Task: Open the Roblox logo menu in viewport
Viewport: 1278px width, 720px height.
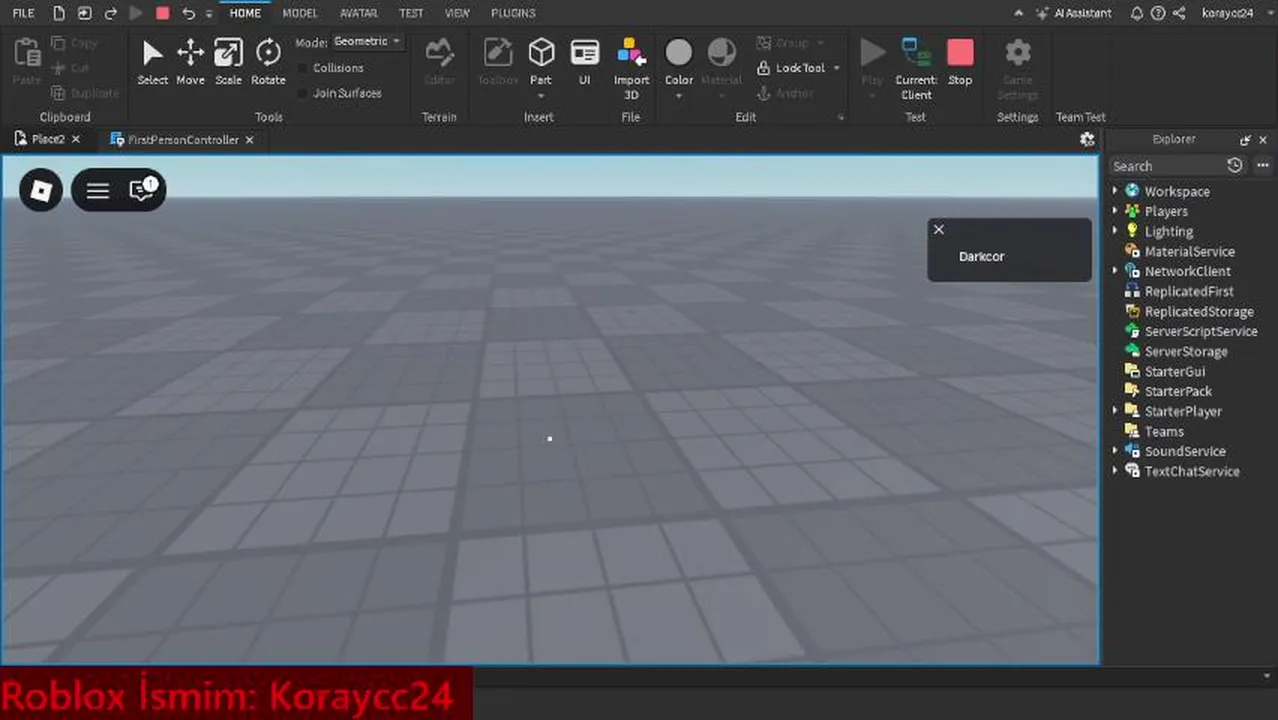Action: (41, 190)
